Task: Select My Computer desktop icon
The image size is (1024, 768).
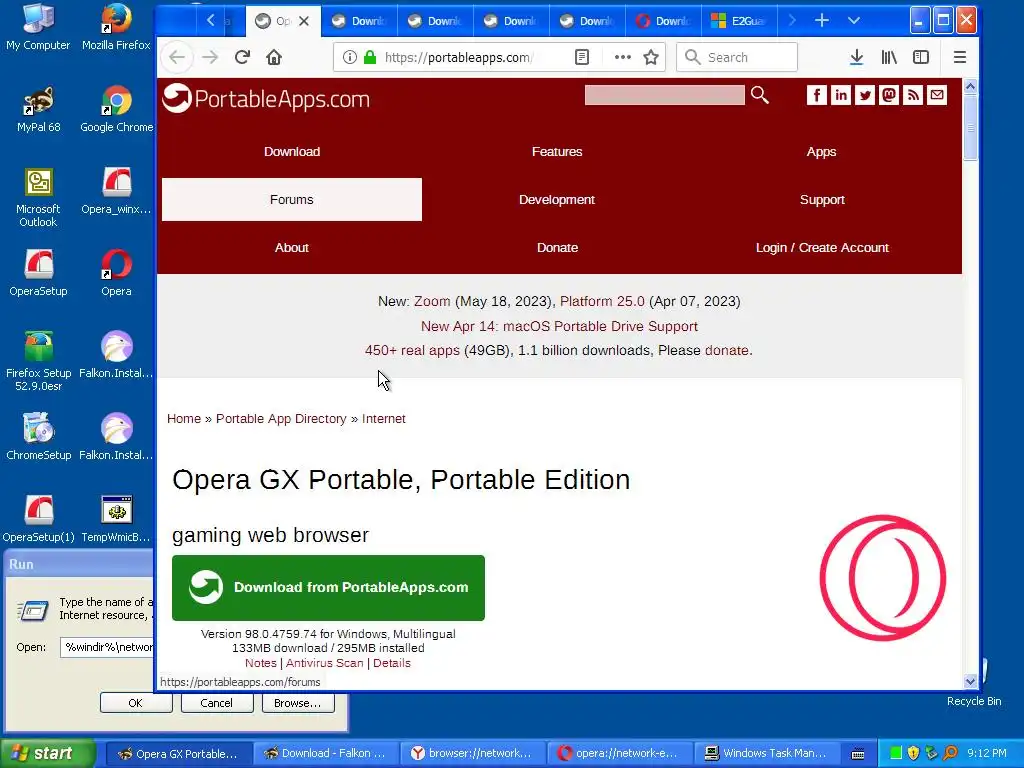Action: (39, 27)
